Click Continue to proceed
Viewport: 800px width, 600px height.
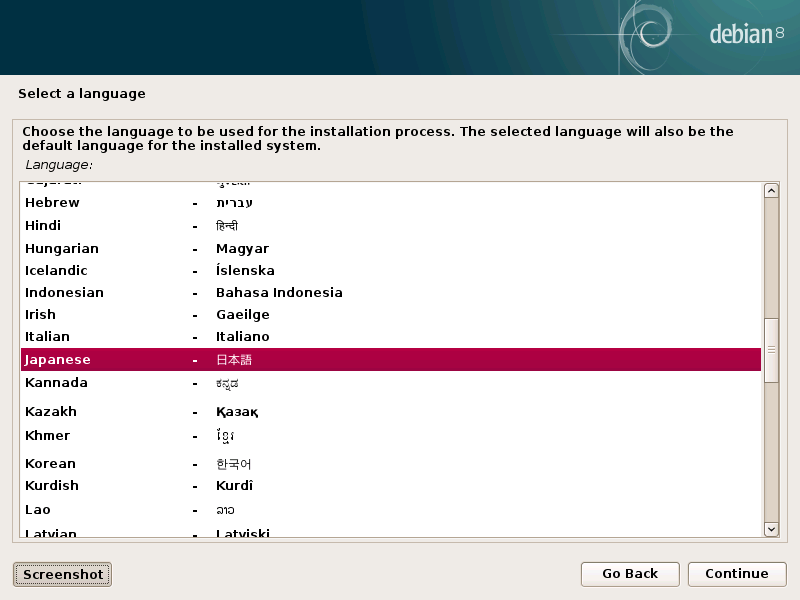pos(736,574)
